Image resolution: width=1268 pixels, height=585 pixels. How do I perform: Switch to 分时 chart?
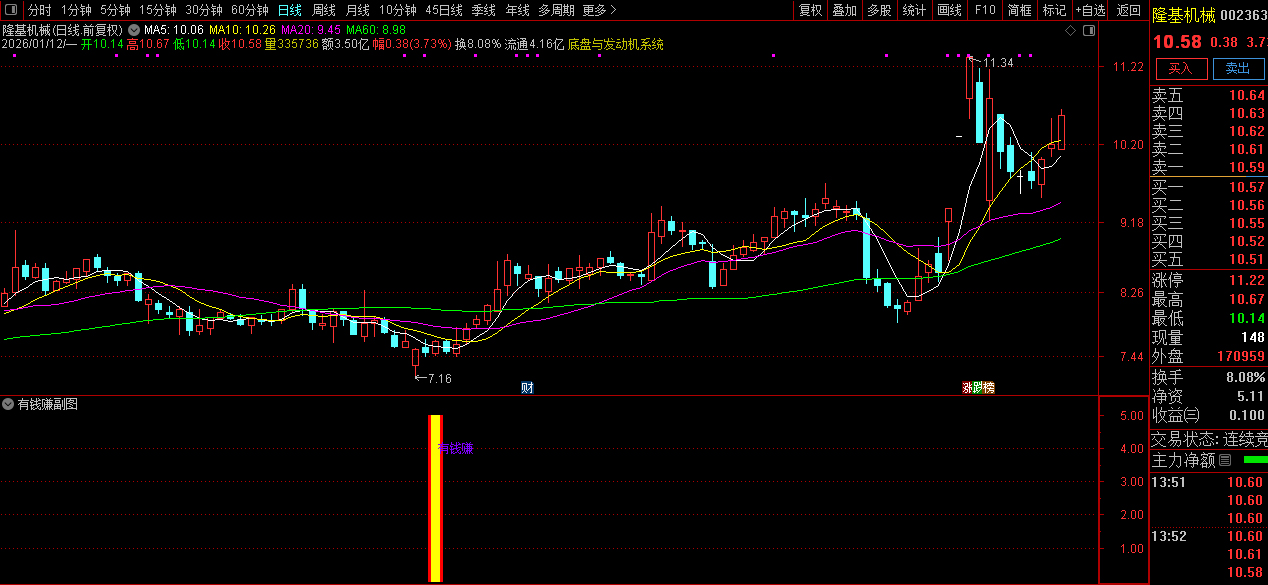39,10
